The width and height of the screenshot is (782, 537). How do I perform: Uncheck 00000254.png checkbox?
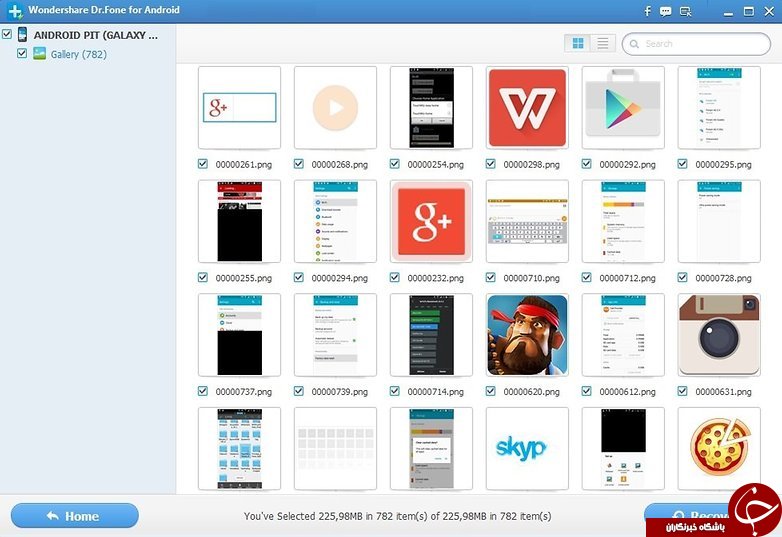click(x=394, y=164)
